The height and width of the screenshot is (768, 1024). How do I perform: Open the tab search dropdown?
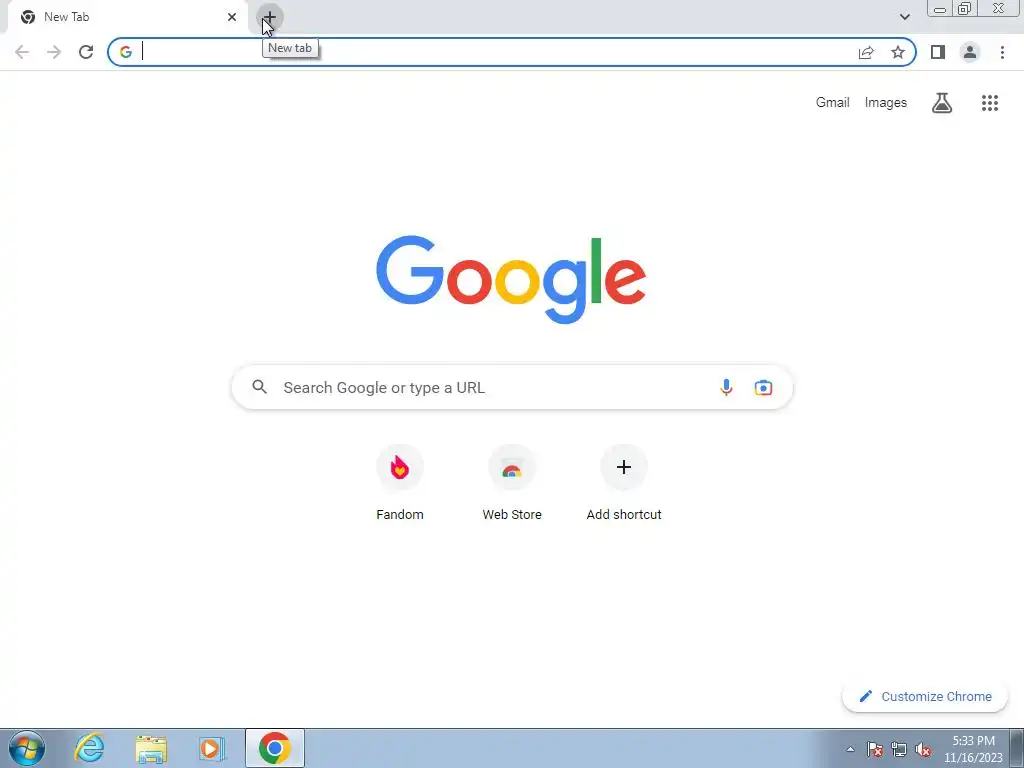pyautogui.click(x=904, y=17)
